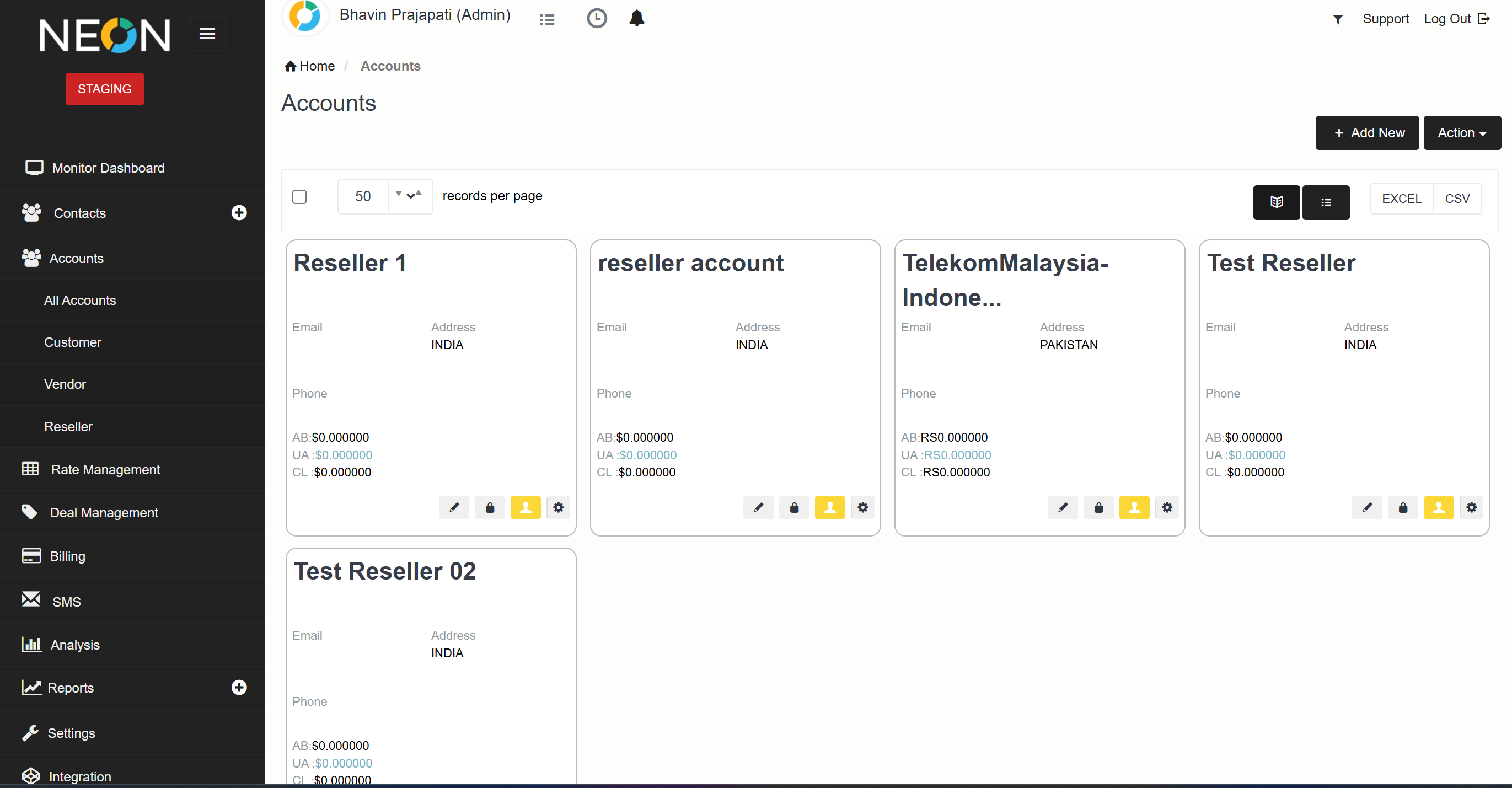The width and height of the screenshot is (1512, 788).
Task: Click pencil edit icon on Reseller 1 card
Action: (x=454, y=507)
